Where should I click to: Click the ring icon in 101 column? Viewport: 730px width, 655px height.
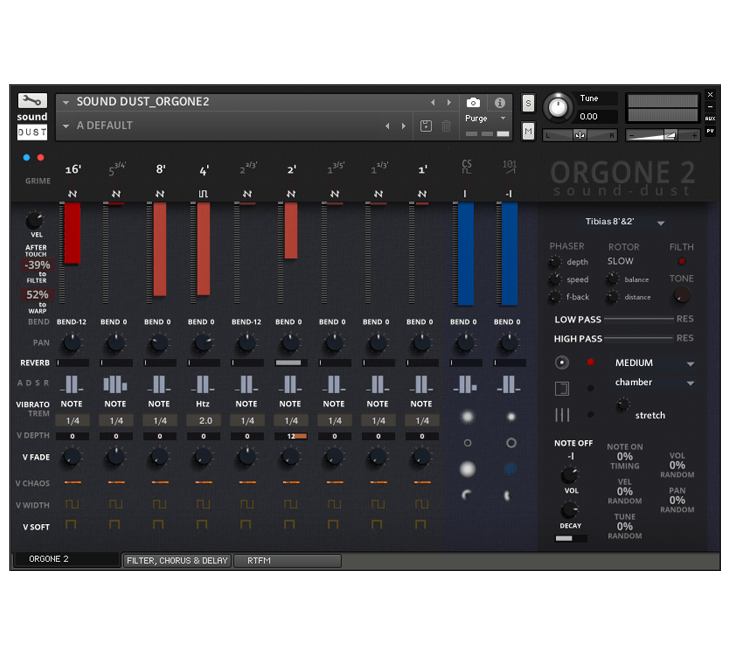click(511, 443)
